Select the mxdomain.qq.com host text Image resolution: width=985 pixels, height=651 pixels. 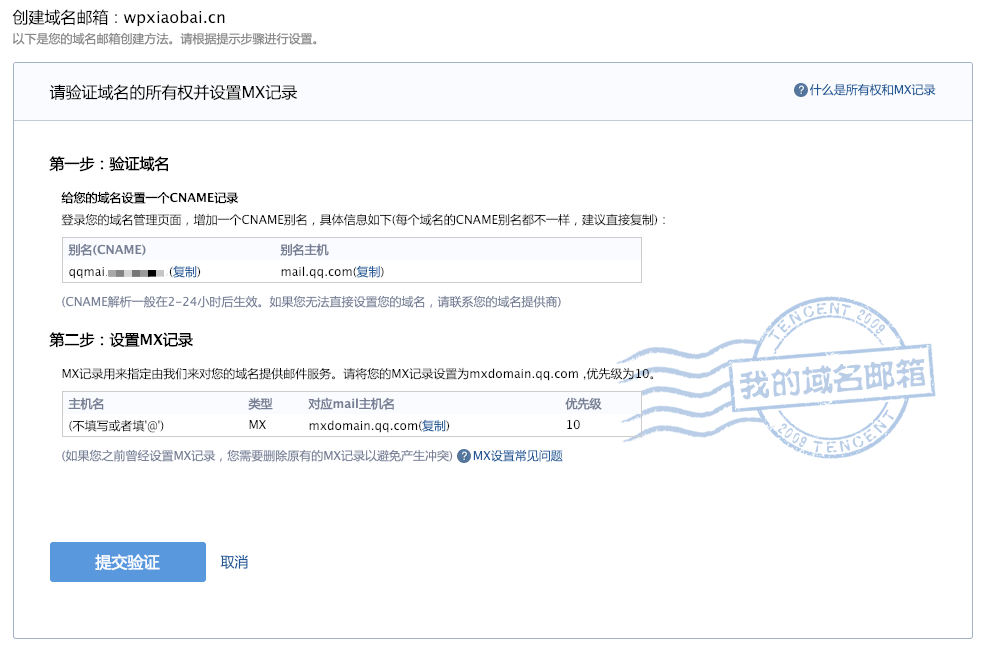(363, 426)
